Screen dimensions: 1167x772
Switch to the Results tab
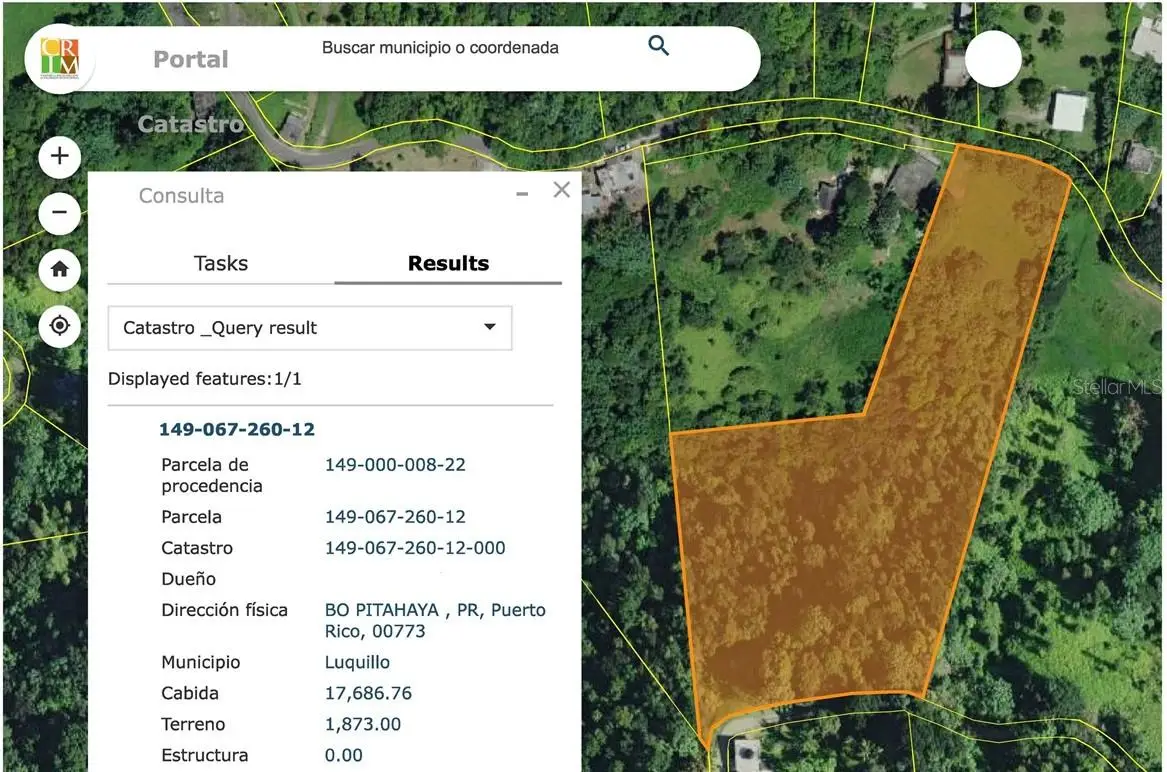(448, 263)
